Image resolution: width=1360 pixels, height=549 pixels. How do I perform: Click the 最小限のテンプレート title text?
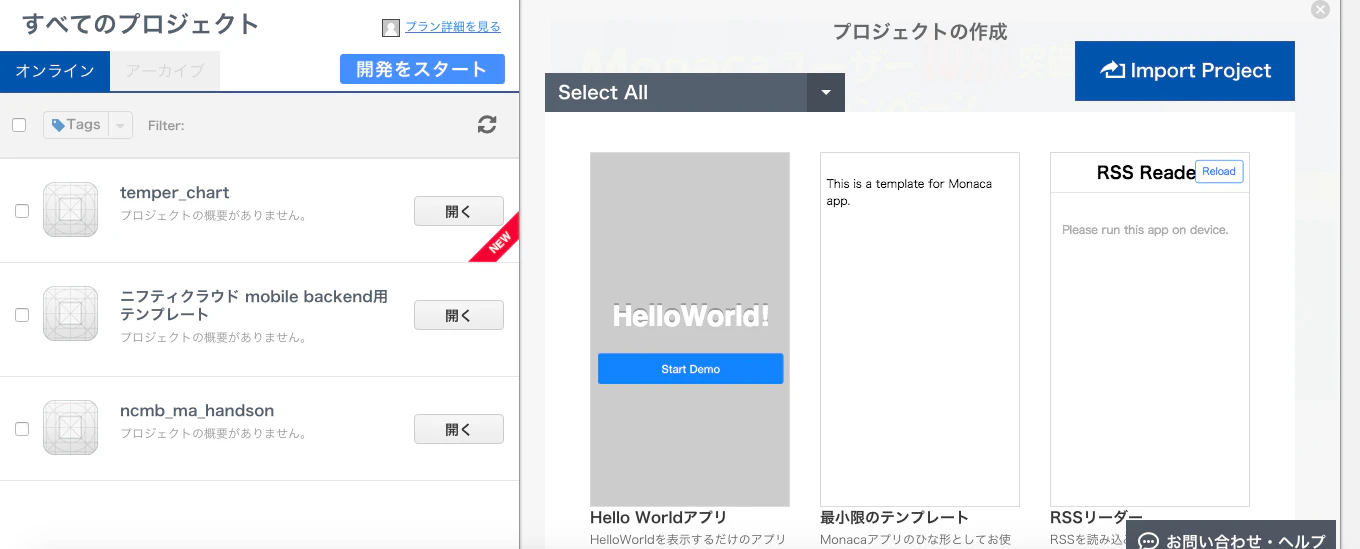click(x=894, y=518)
